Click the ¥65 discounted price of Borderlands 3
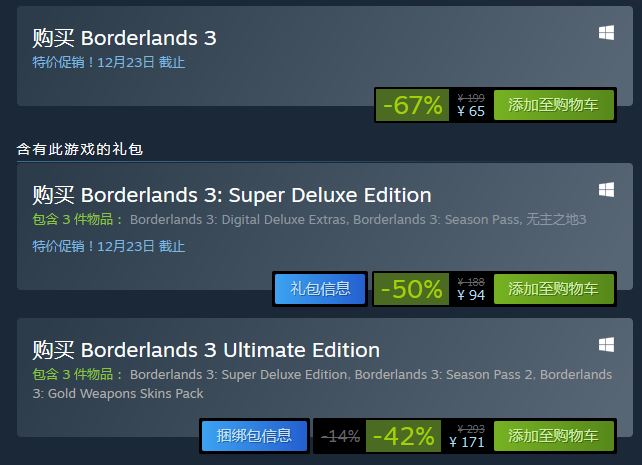The height and width of the screenshot is (465, 642). pyautogui.click(x=471, y=111)
